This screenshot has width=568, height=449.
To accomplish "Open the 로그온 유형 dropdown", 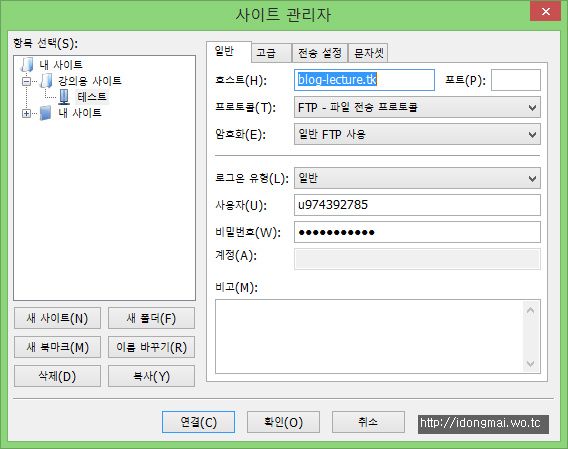I will (417, 178).
